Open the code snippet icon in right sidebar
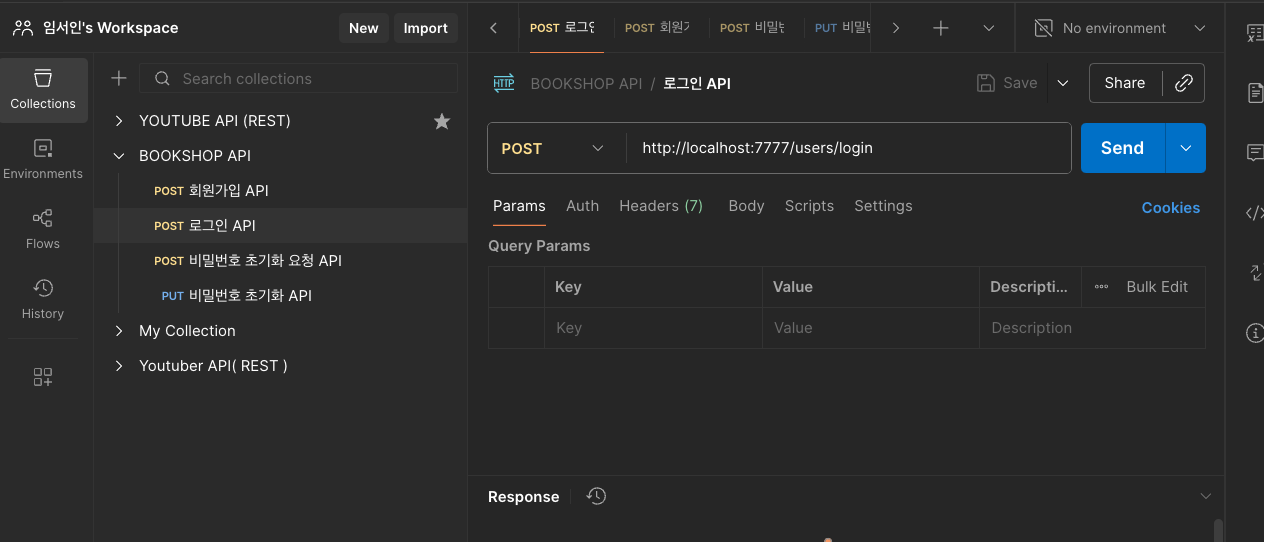The width and height of the screenshot is (1264, 542). tap(1255, 212)
